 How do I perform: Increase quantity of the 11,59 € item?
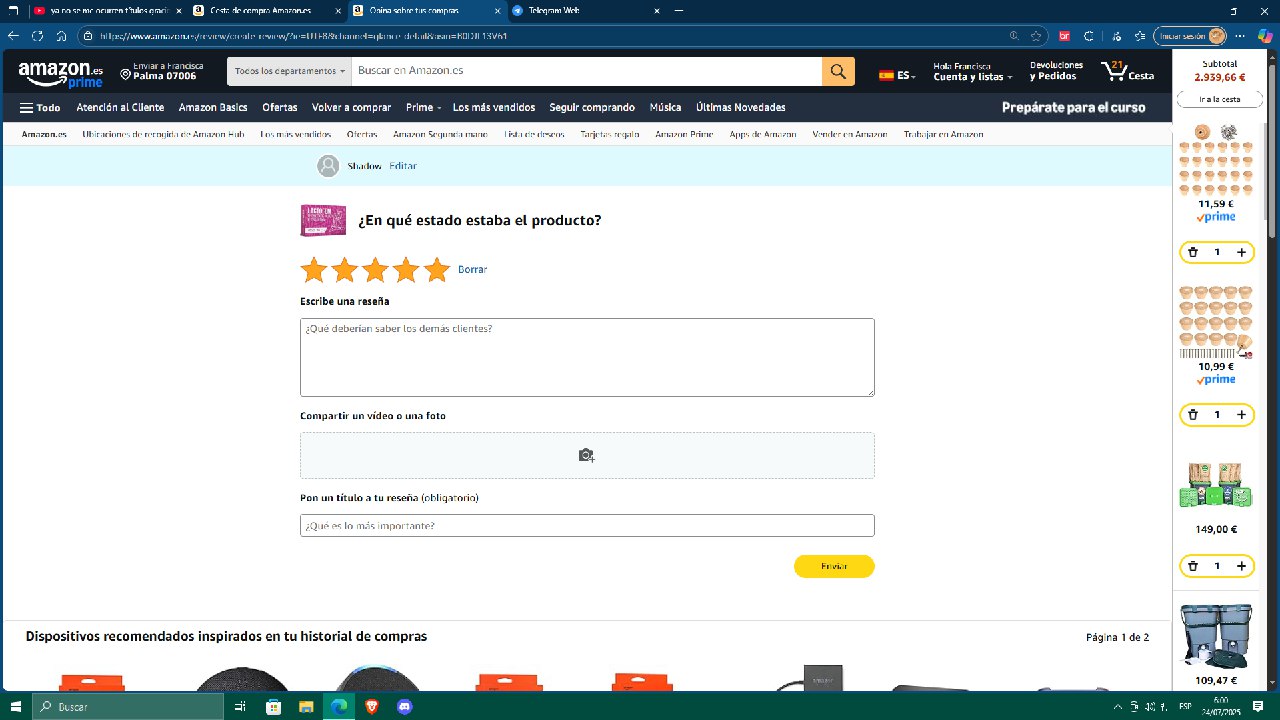tap(1241, 252)
